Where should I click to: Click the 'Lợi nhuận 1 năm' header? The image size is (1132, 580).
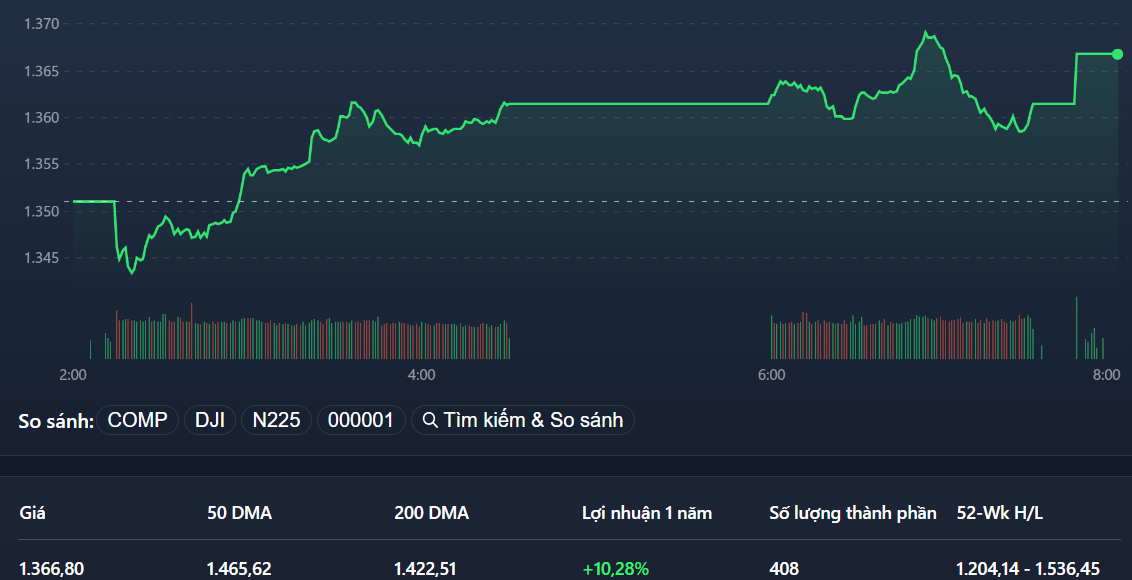point(647,512)
